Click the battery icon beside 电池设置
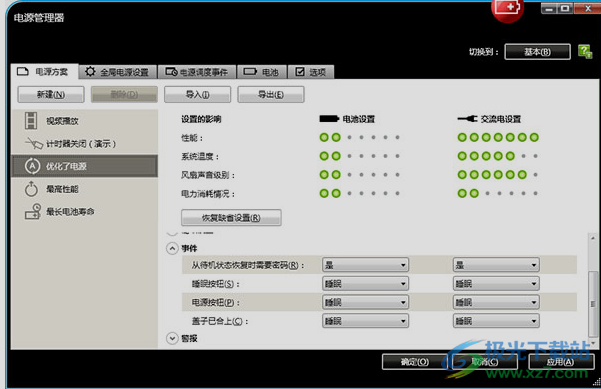601x389 pixels. pos(329,119)
